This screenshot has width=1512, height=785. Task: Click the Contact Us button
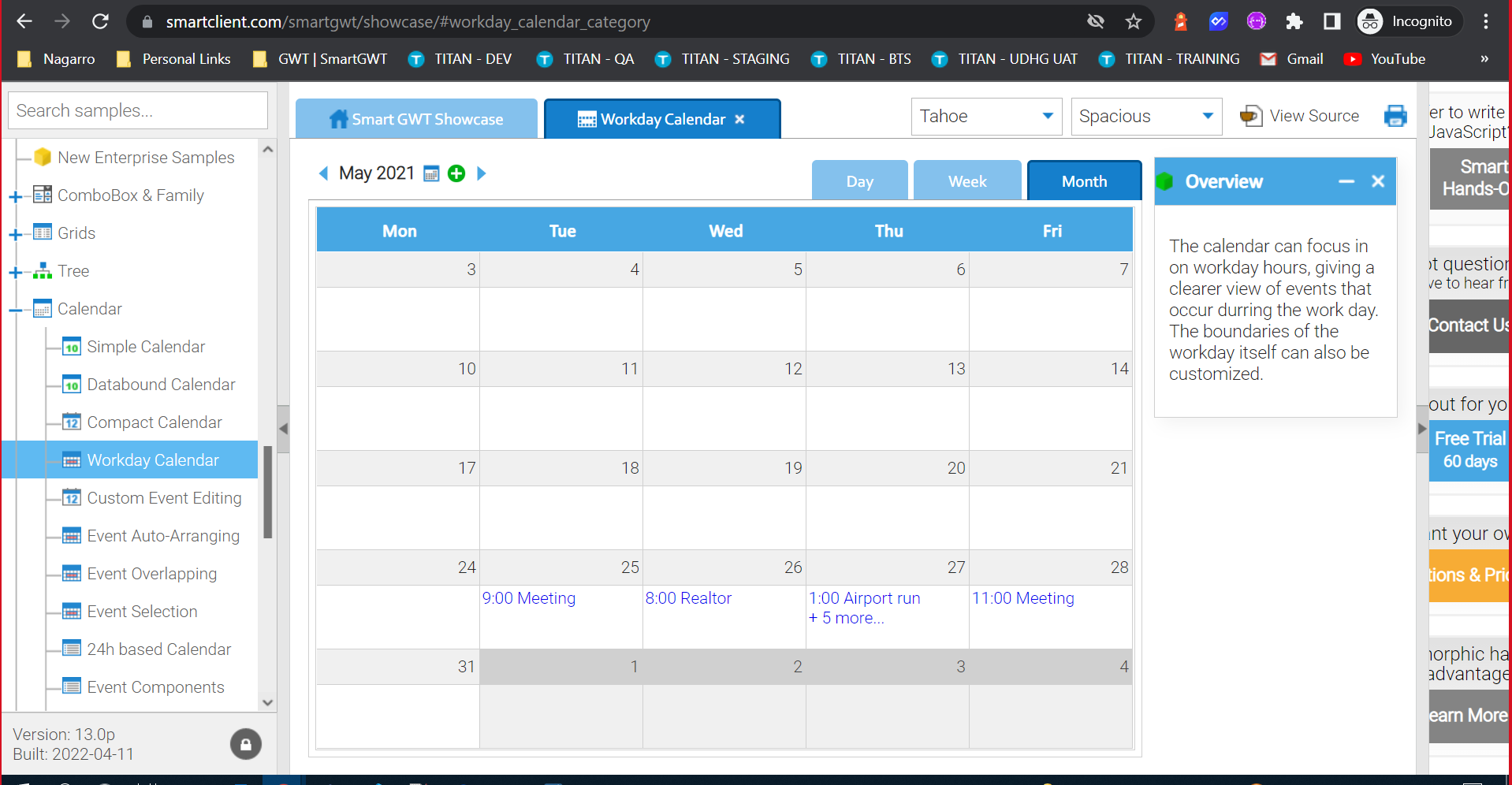(x=1469, y=325)
